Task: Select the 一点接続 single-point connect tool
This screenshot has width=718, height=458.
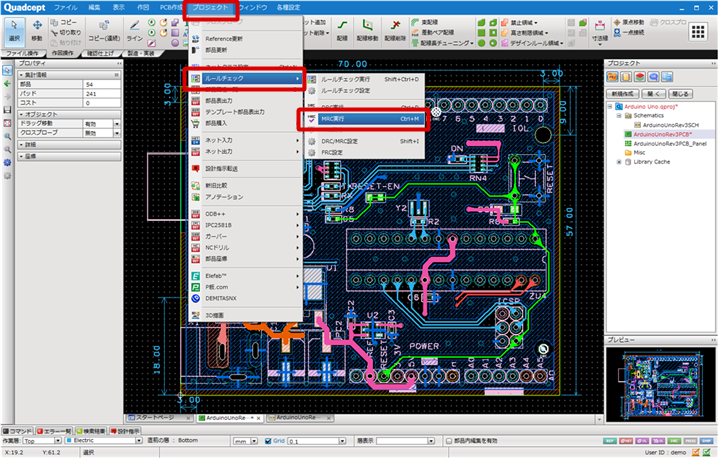Action: (x=629, y=33)
